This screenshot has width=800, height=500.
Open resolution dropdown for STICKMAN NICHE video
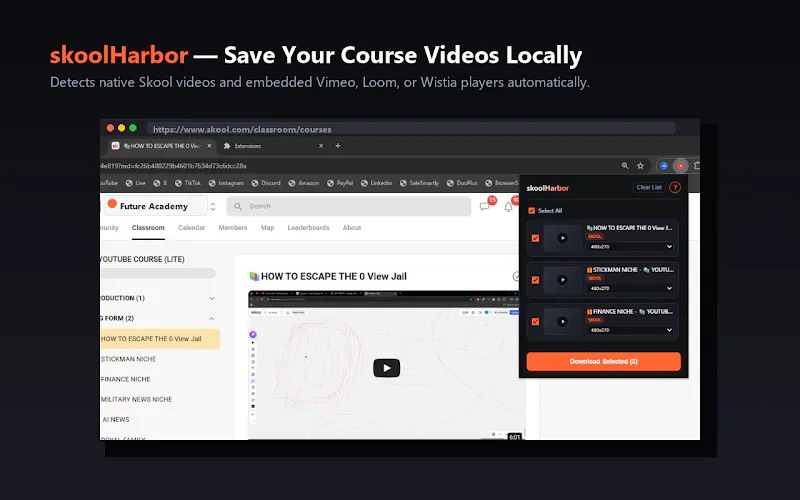[630, 289]
